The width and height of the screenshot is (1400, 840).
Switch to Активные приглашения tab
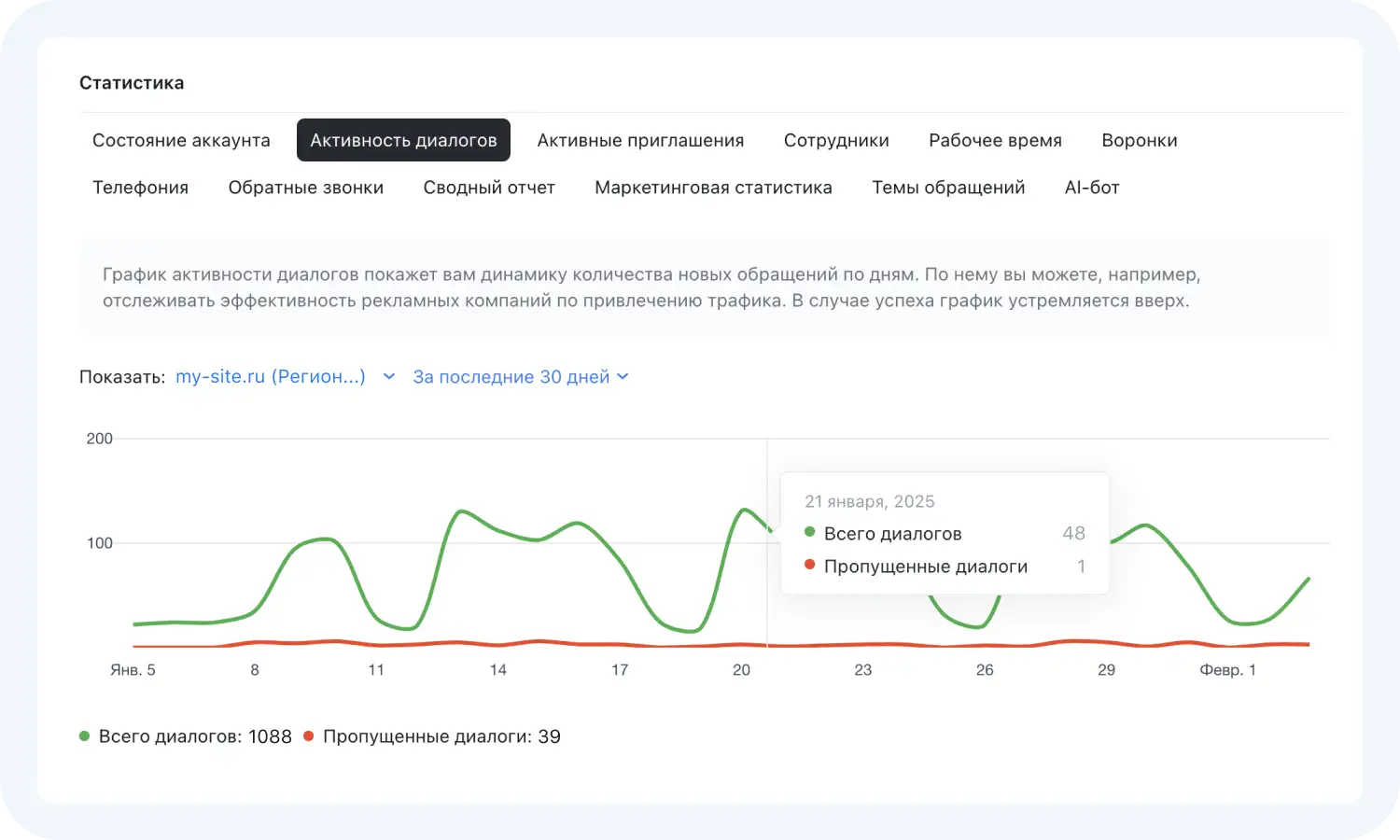(640, 140)
